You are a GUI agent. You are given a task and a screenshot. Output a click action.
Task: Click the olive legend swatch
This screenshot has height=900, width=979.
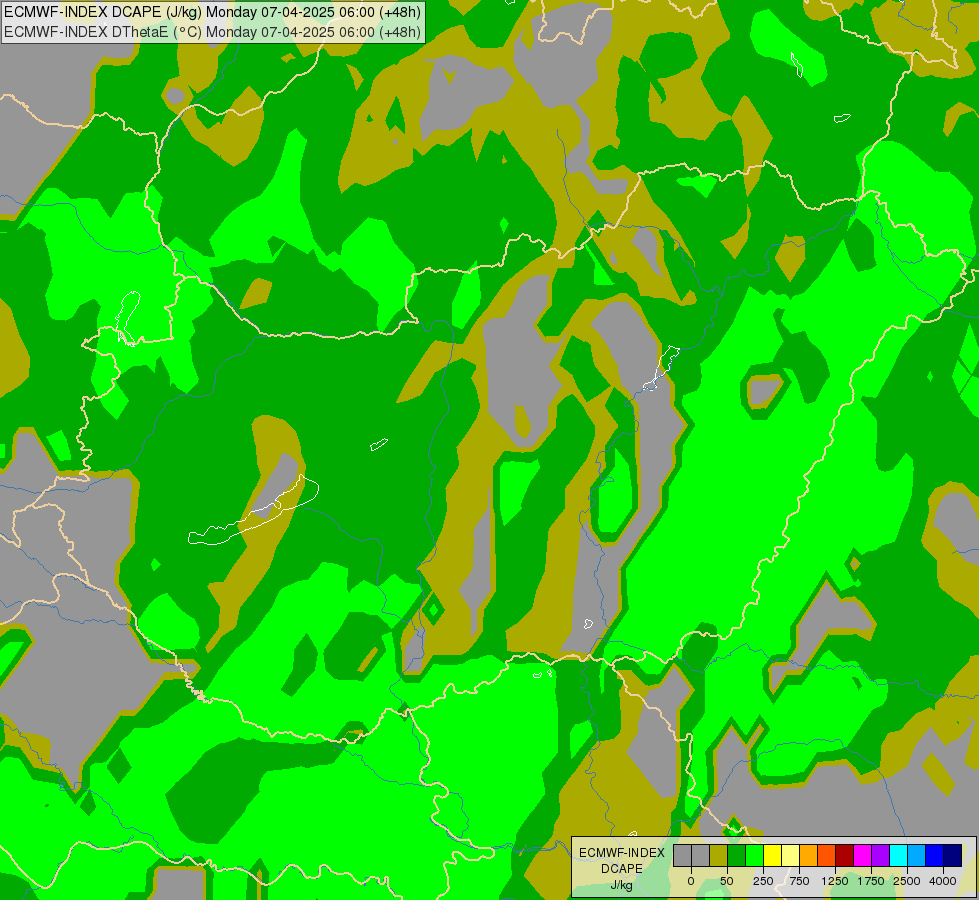(718, 856)
